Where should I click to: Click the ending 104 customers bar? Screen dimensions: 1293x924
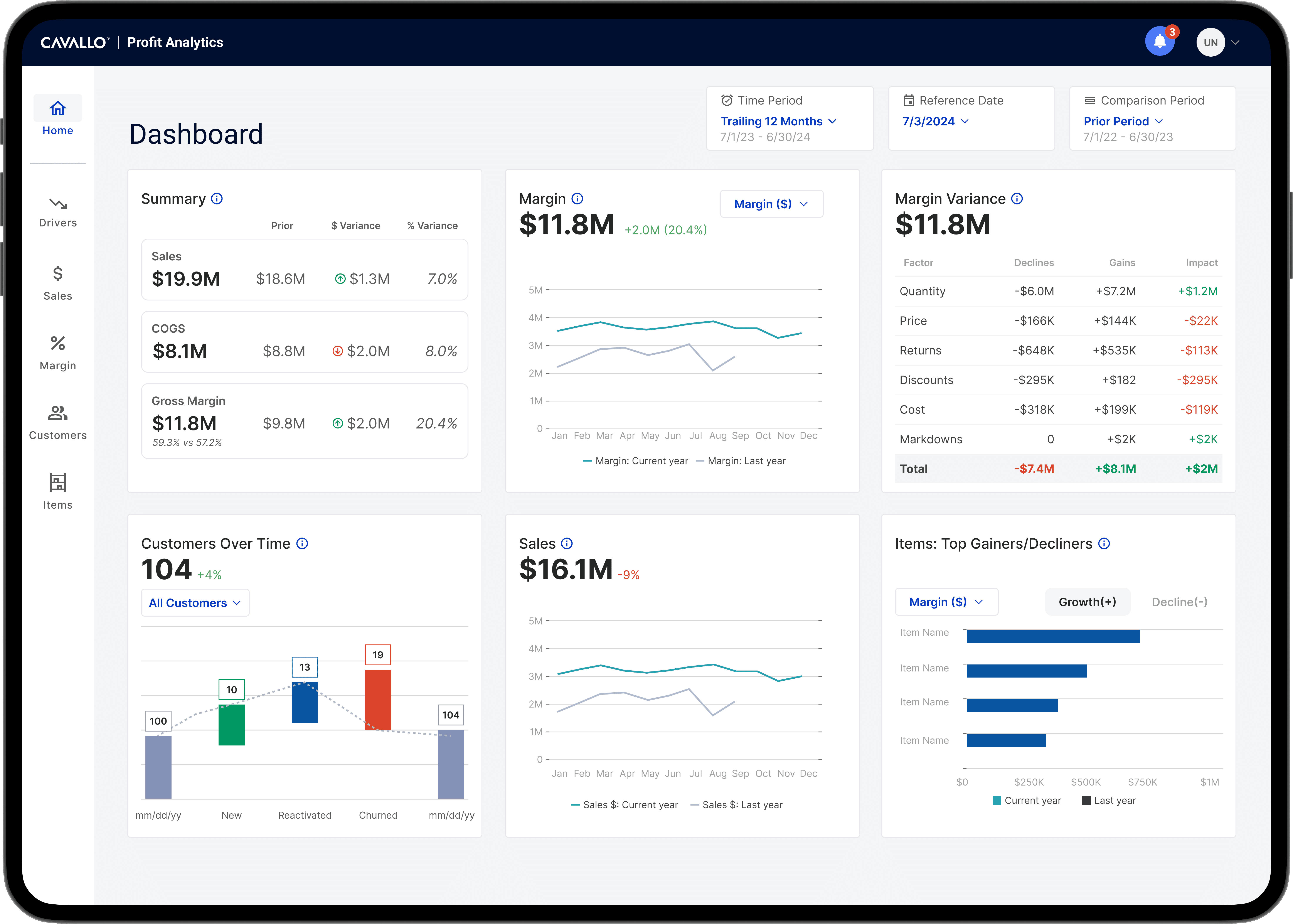pos(451,764)
